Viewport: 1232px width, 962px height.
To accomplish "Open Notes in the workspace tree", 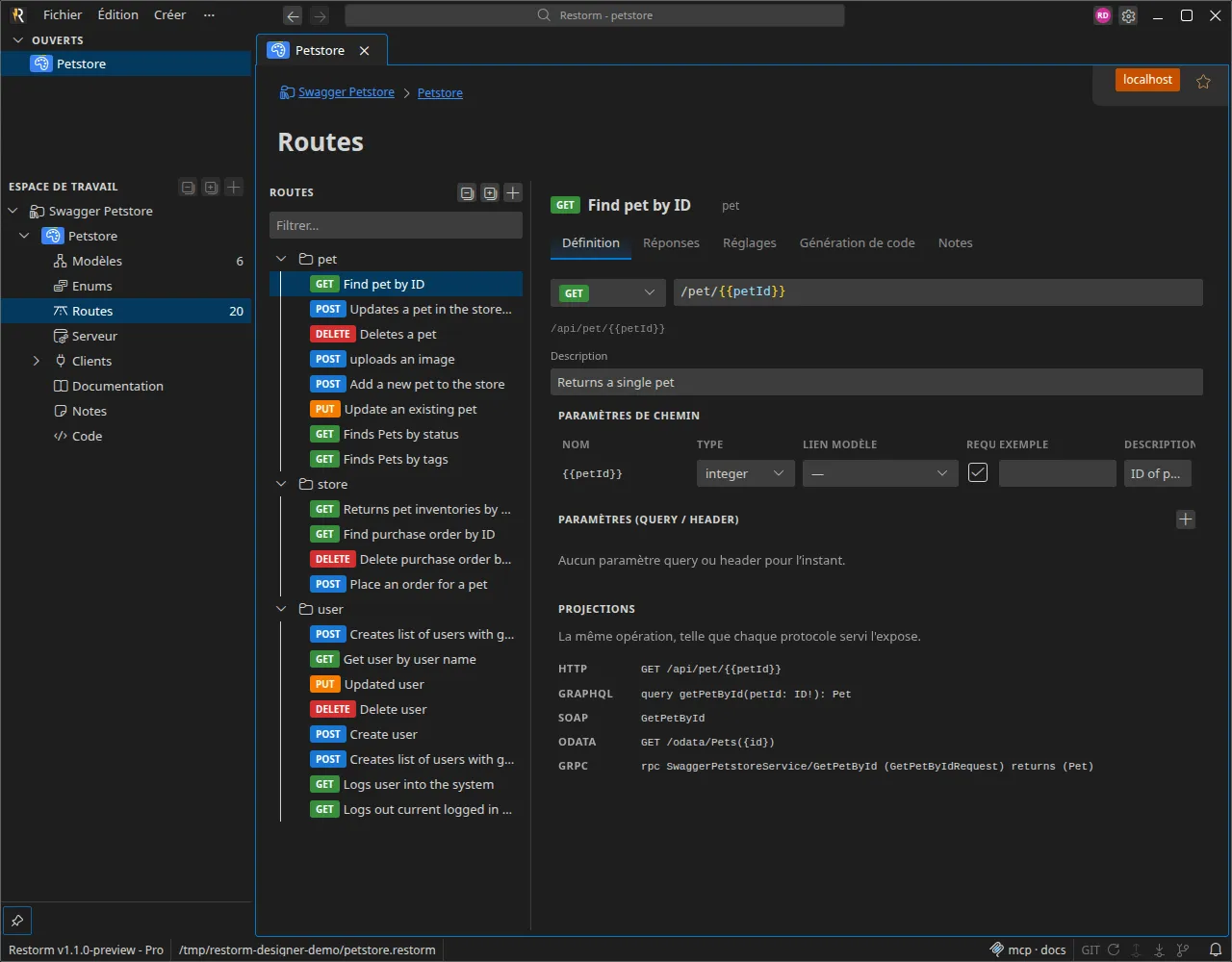I will [x=126, y=411].
